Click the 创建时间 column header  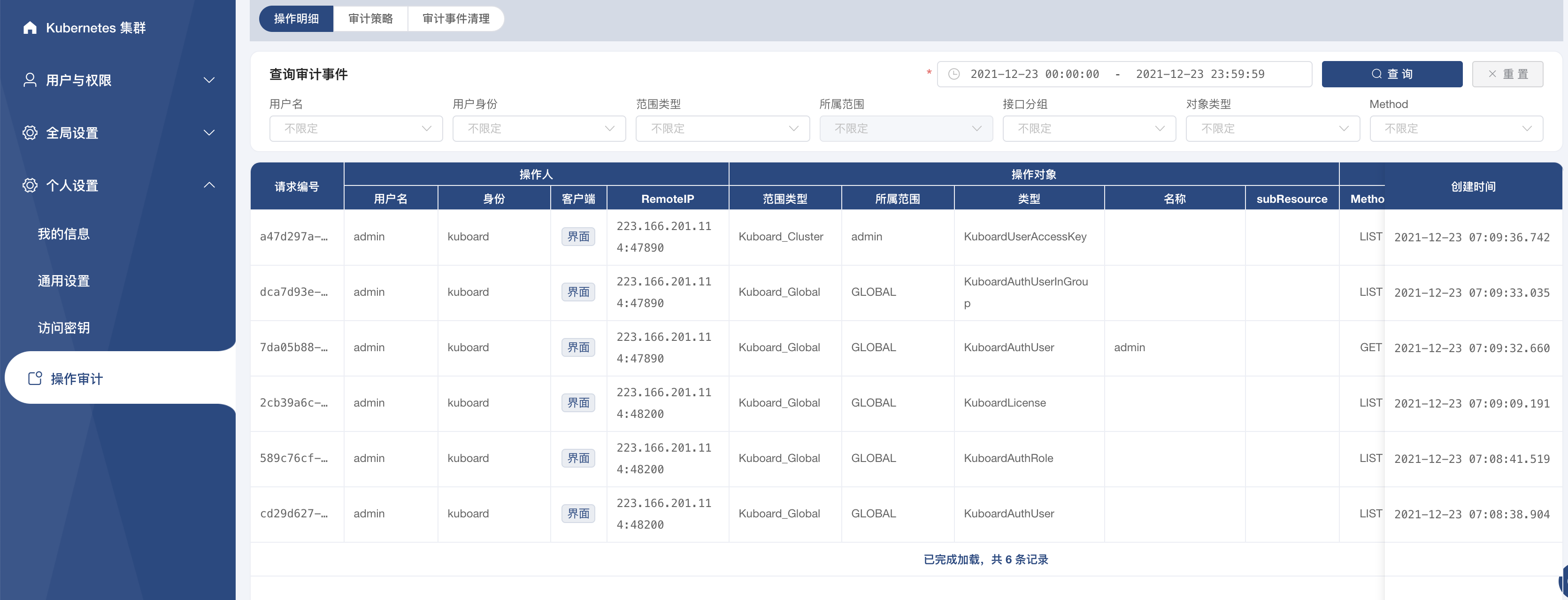1473,187
